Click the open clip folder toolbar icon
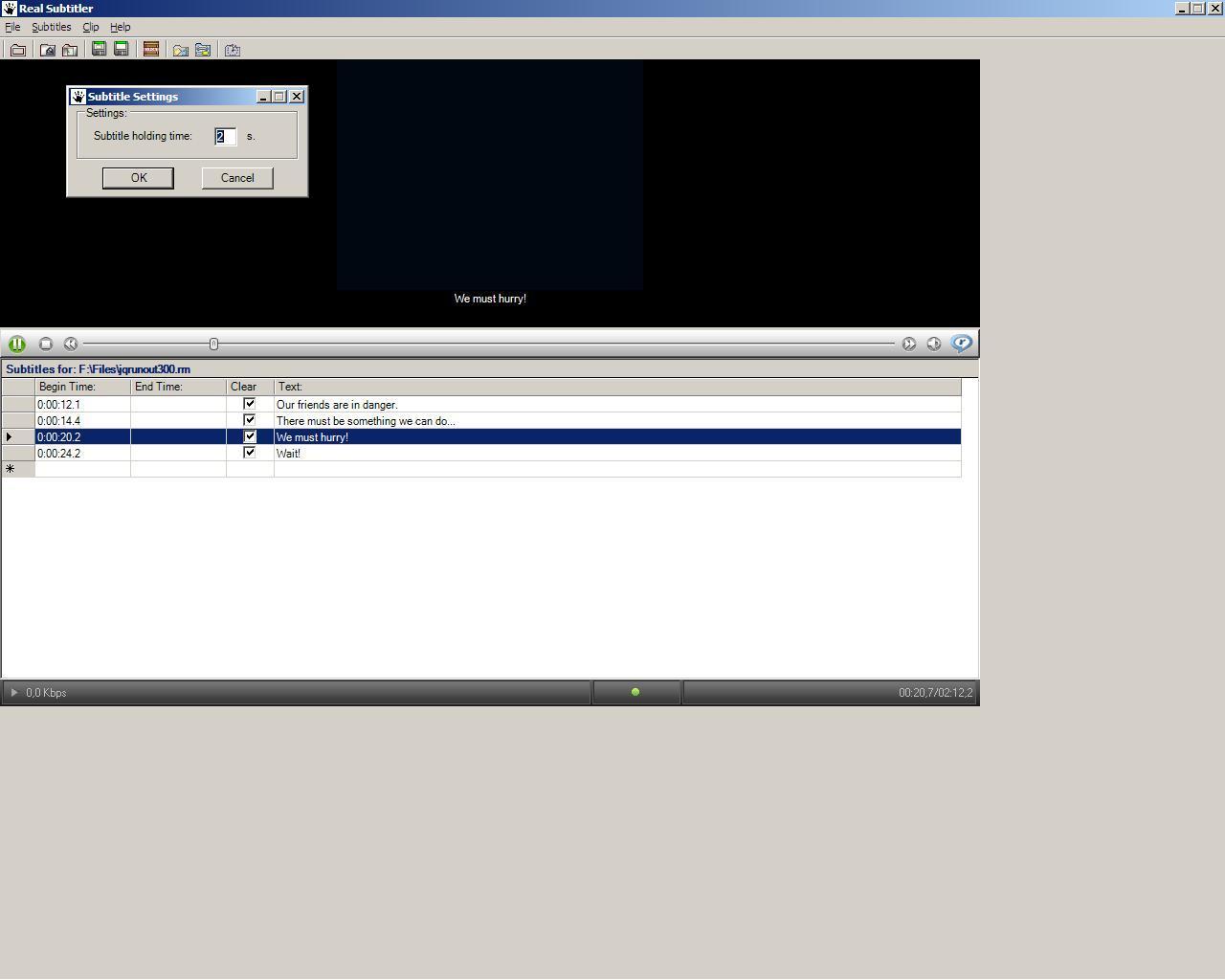The height and width of the screenshot is (980, 1225). pyautogui.click(x=47, y=50)
